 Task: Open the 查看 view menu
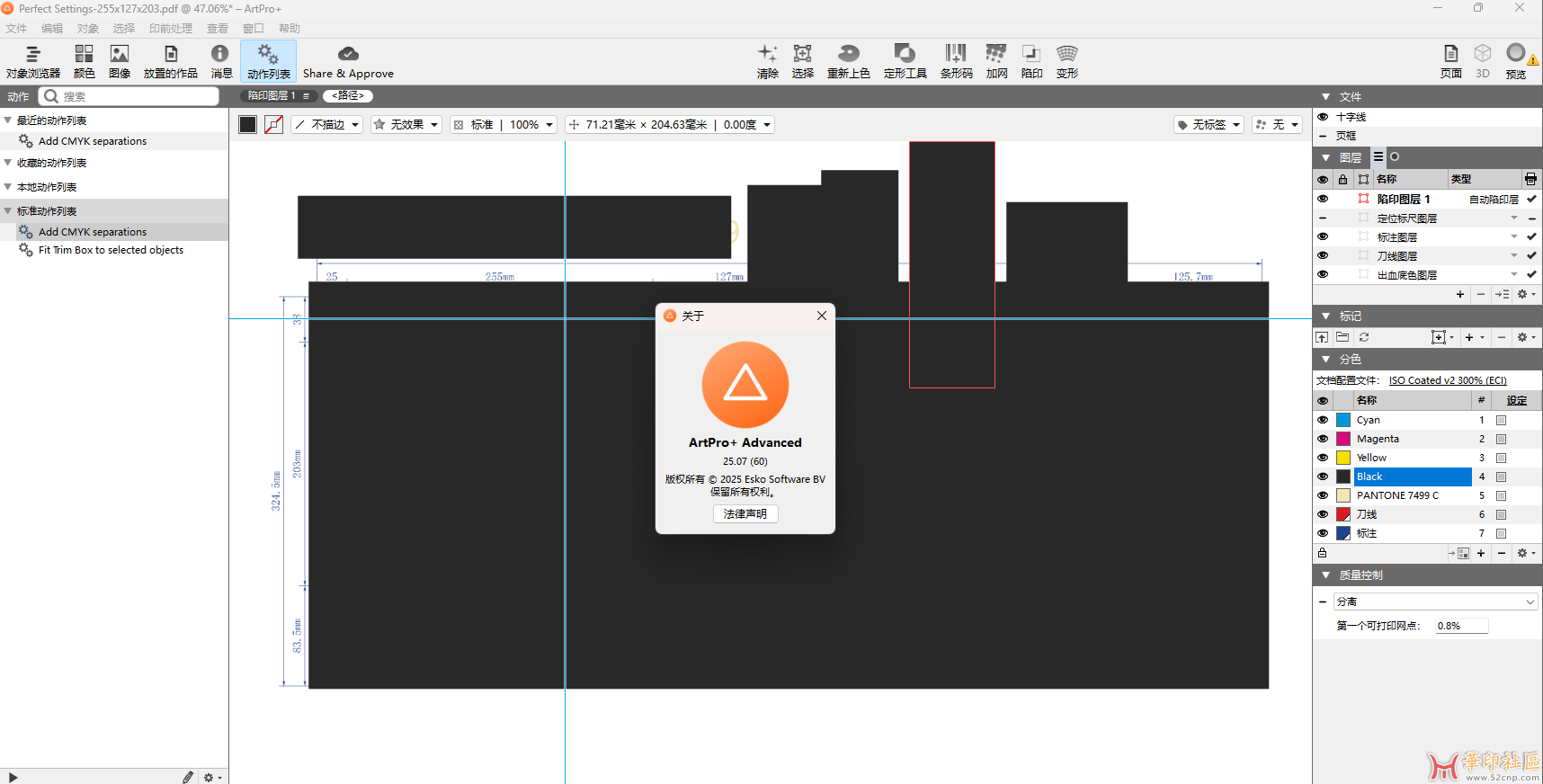pyautogui.click(x=218, y=29)
